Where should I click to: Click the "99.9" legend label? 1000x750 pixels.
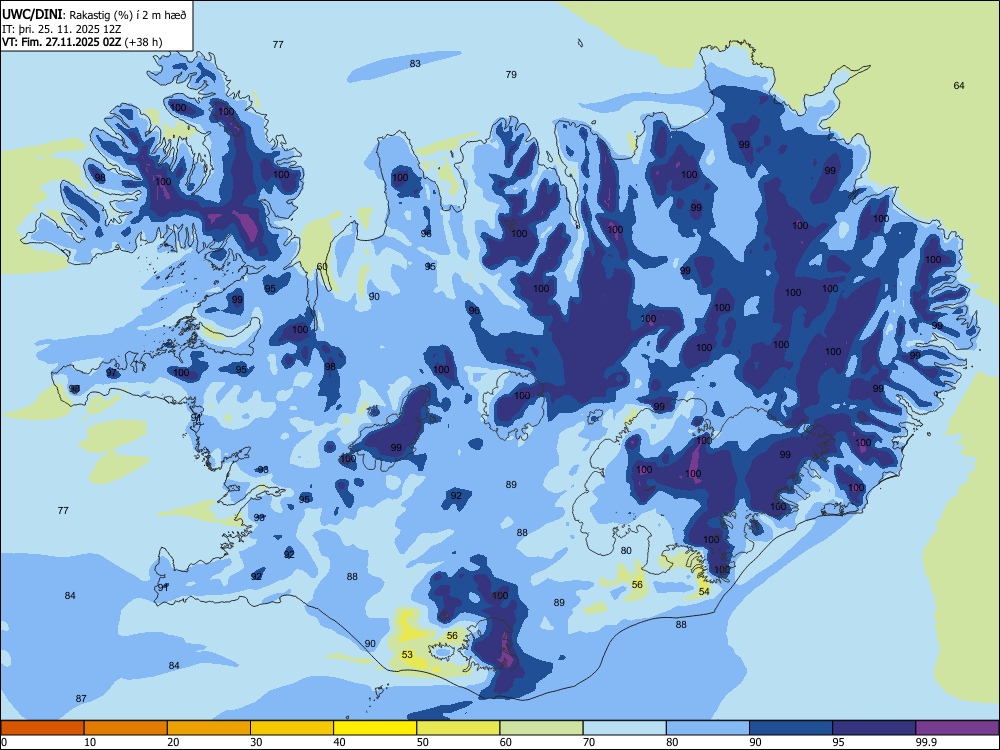926,742
